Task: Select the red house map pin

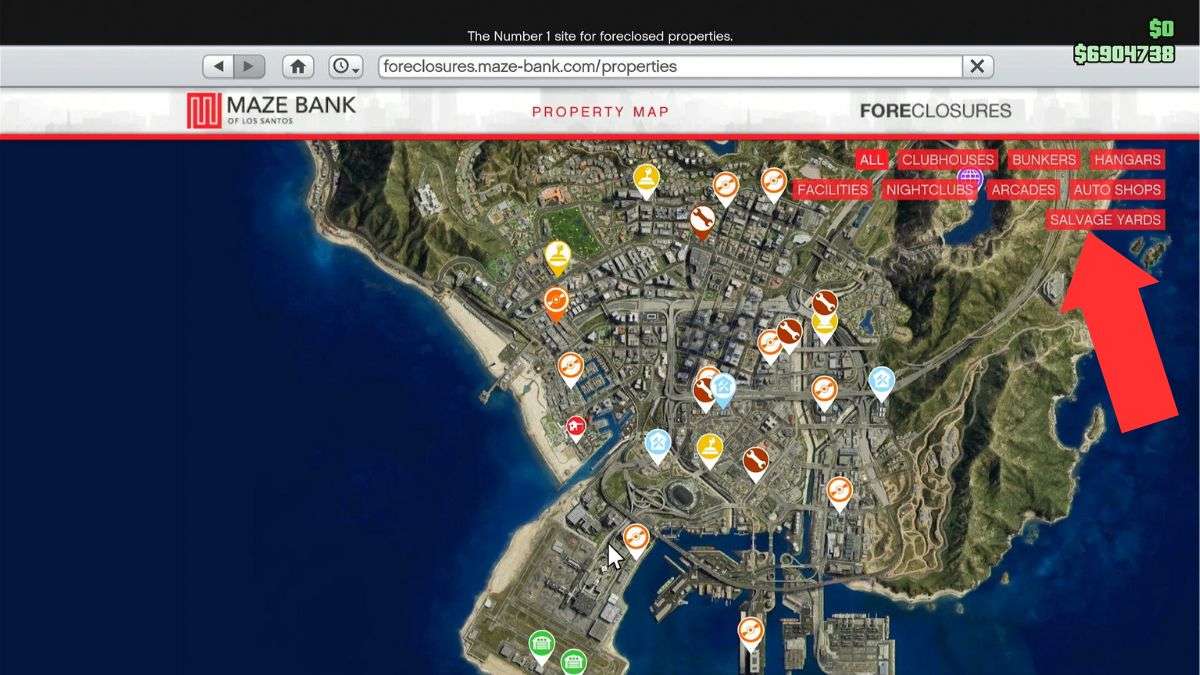Action: click(576, 426)
